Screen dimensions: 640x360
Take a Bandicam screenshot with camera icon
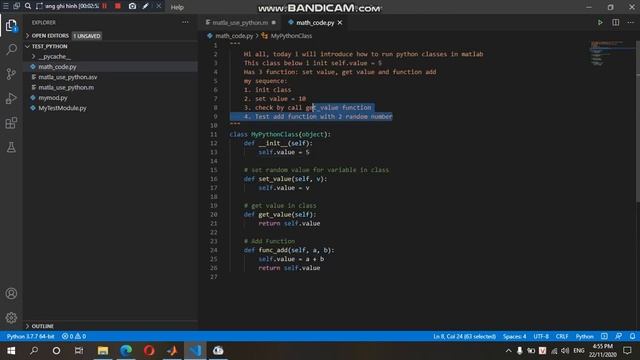point(132,6)
